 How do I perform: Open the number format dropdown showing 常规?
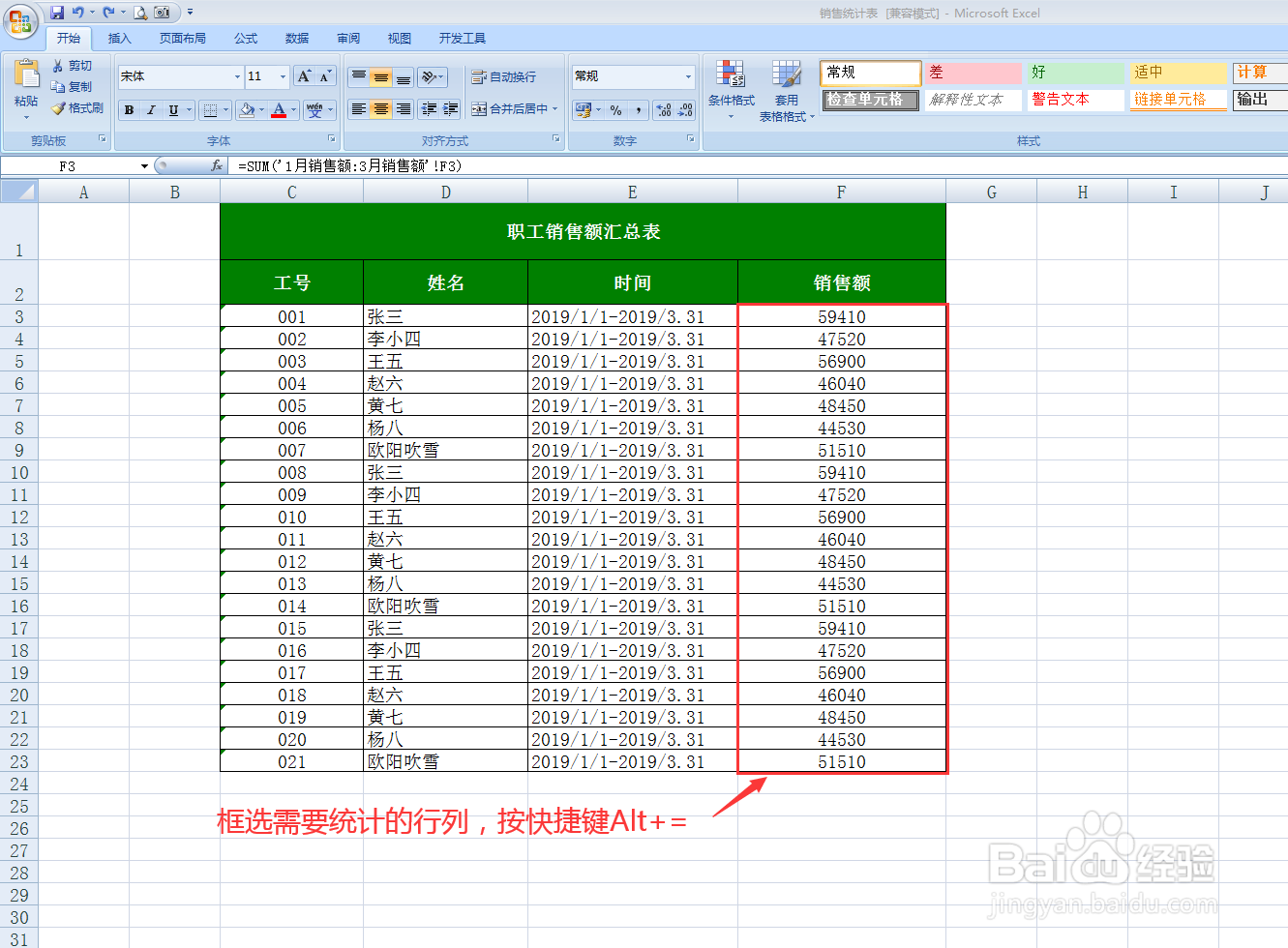tap(689, 75)
